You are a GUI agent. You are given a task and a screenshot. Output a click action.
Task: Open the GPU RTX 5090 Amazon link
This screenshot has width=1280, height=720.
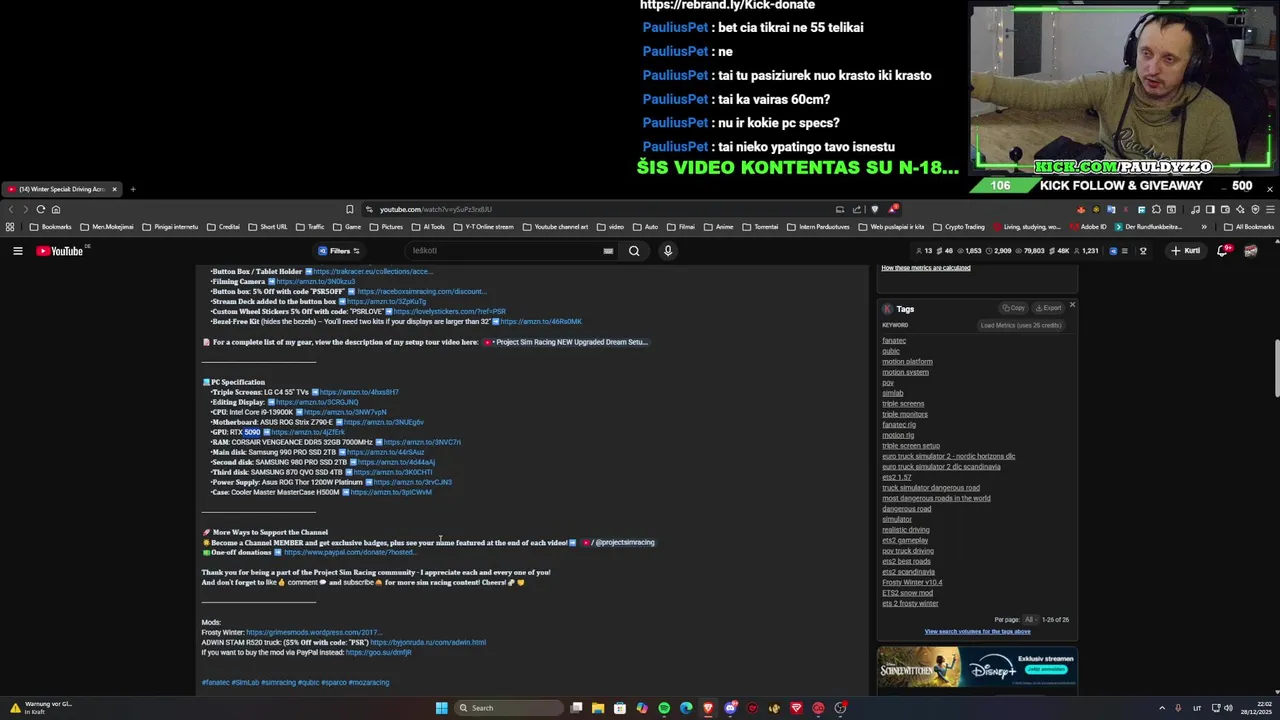308,432
